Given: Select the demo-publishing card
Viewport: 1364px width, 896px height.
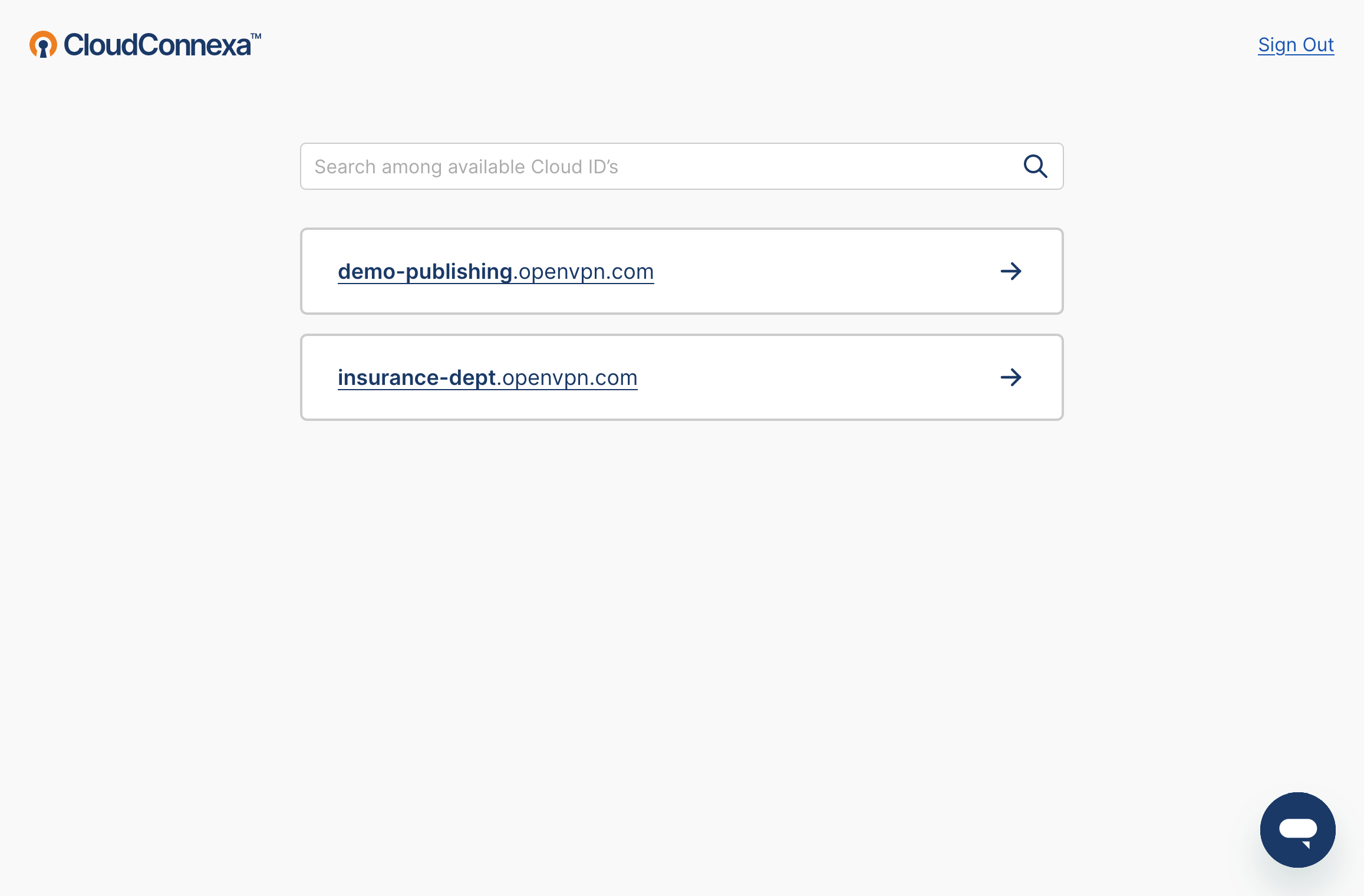Looking at the screenshot, I should coord(681,271).
